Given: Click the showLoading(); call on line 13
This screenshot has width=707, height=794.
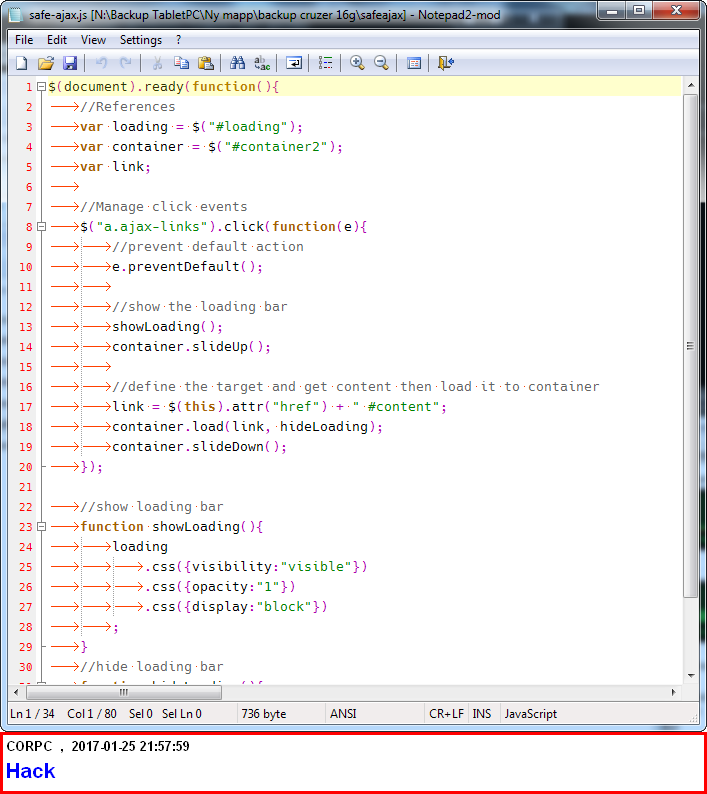Looking at the screenshot, I should click(167, 327).
